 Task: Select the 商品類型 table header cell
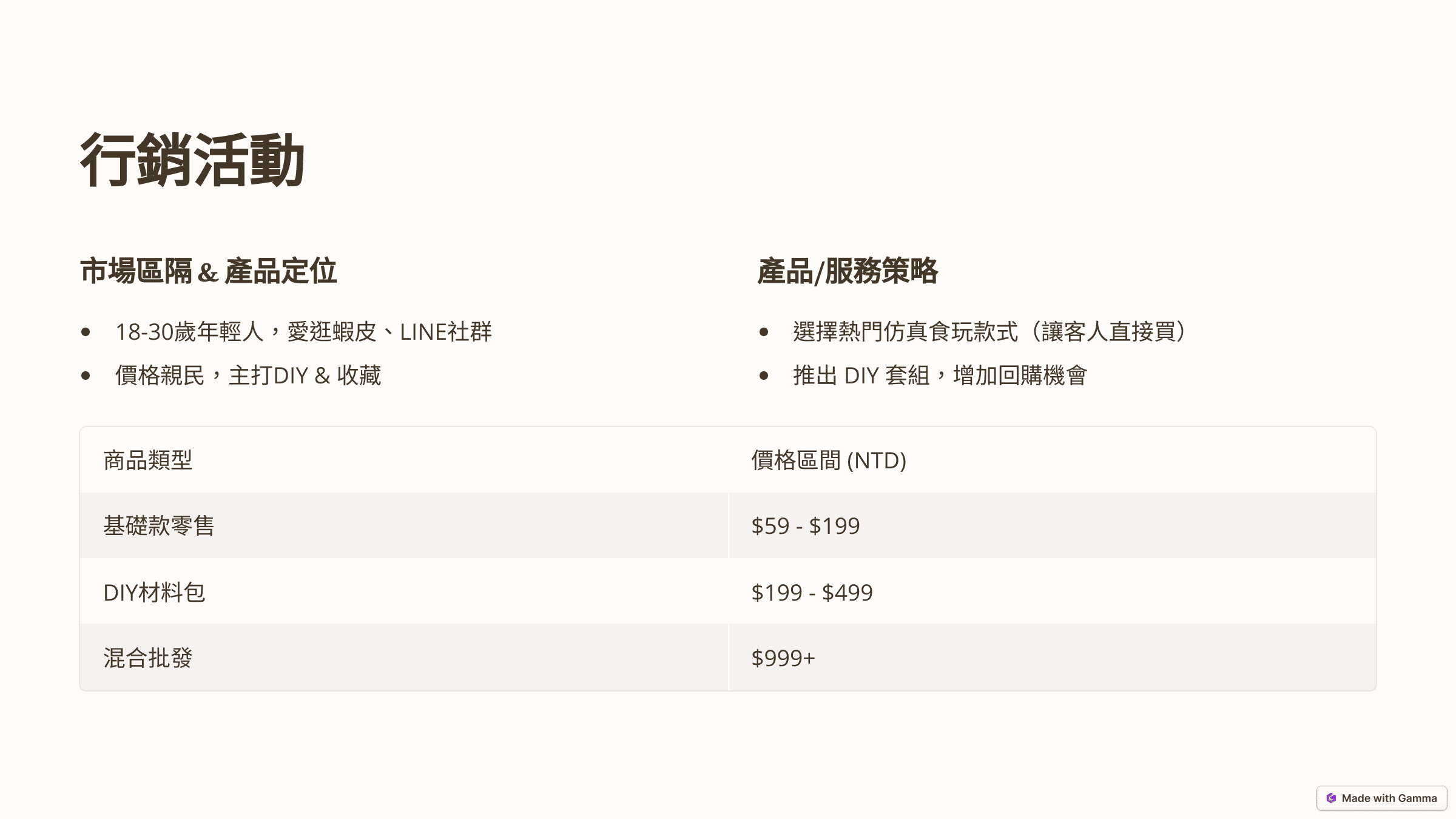148,460
